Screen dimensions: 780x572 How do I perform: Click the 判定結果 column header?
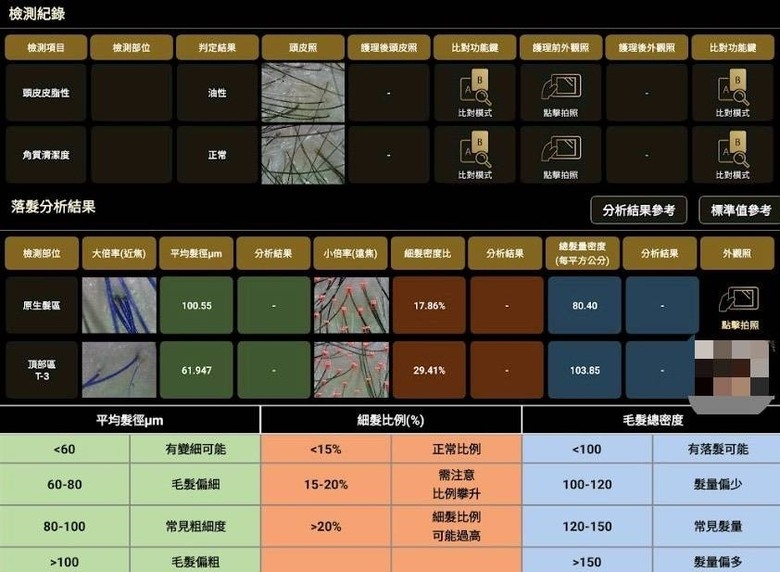(217, 48)
